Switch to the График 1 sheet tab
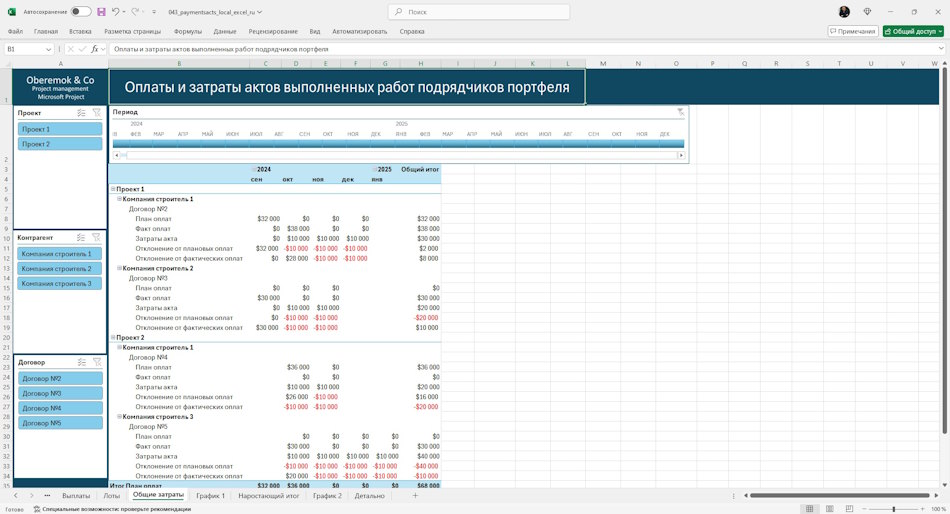 pos(210,496)
